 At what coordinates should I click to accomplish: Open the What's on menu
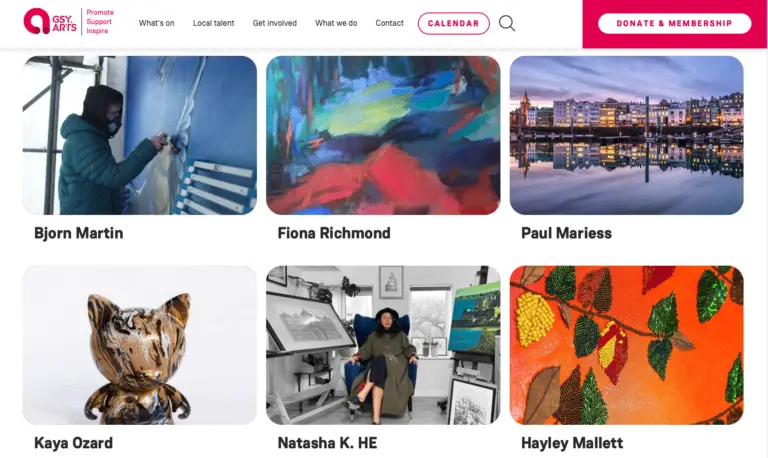click(156, 23)
